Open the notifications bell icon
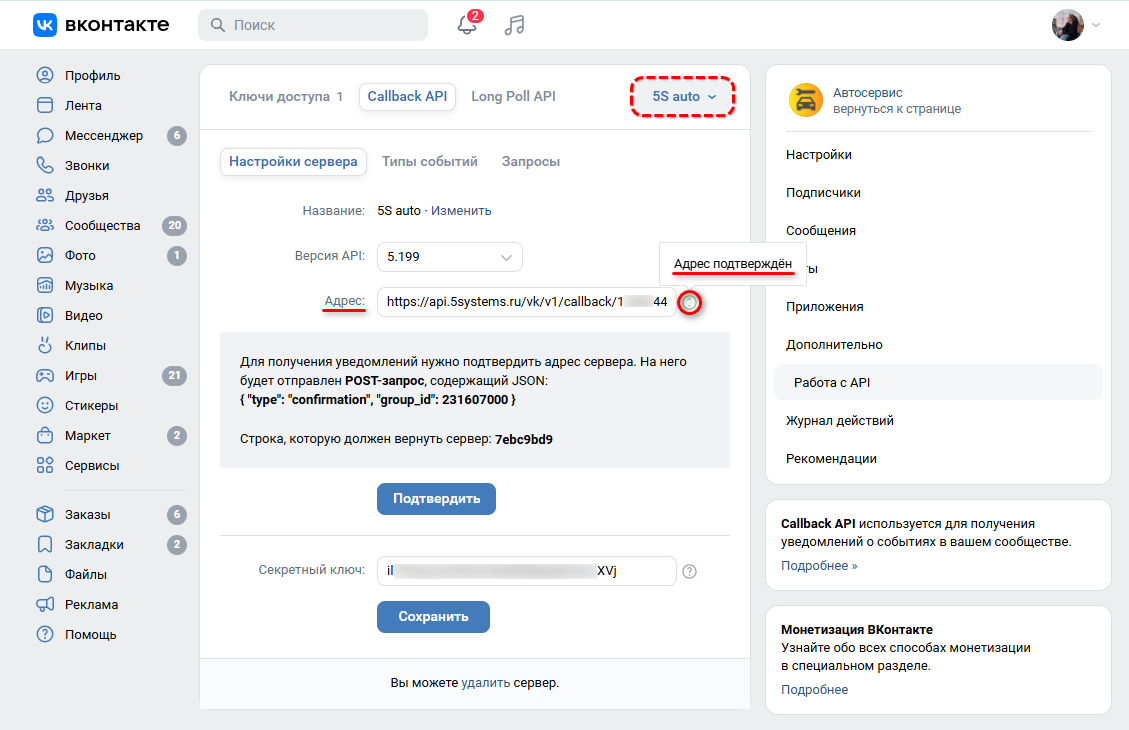 (x=465, y=25)
